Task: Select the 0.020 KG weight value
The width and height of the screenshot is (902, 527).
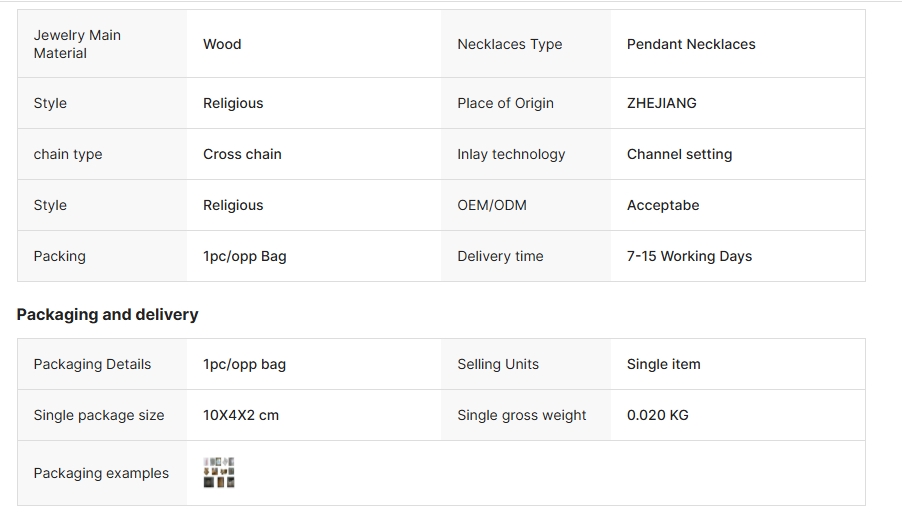Action: click(658, 415)
